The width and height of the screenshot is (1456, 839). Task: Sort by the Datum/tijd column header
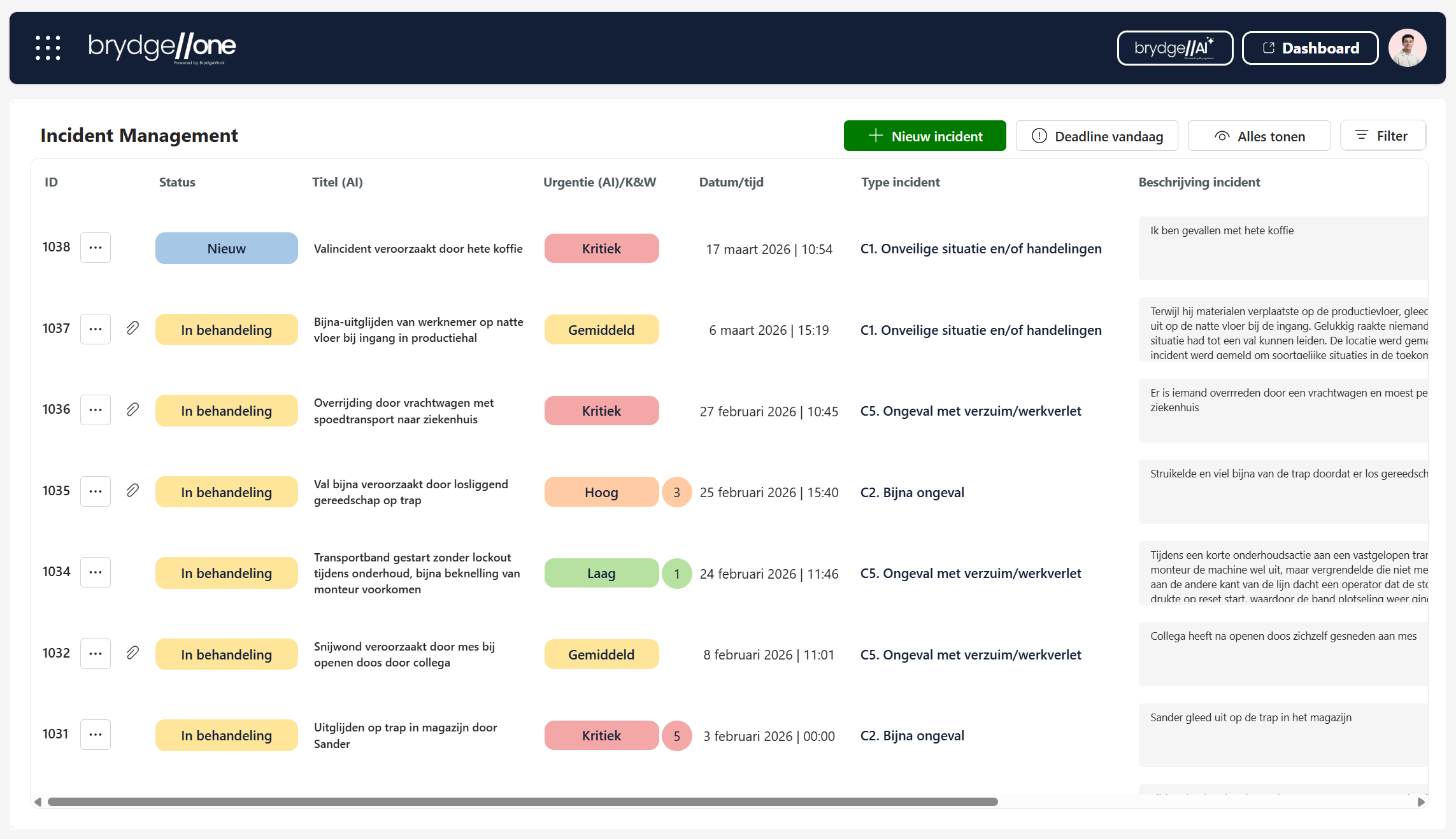pos(731,182)
